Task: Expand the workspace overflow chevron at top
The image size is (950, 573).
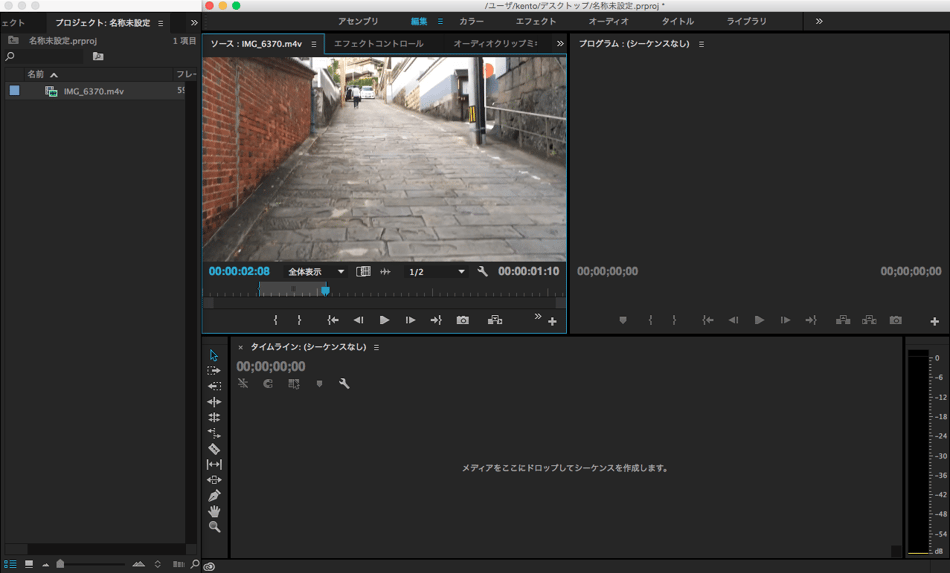Action: 819,21
